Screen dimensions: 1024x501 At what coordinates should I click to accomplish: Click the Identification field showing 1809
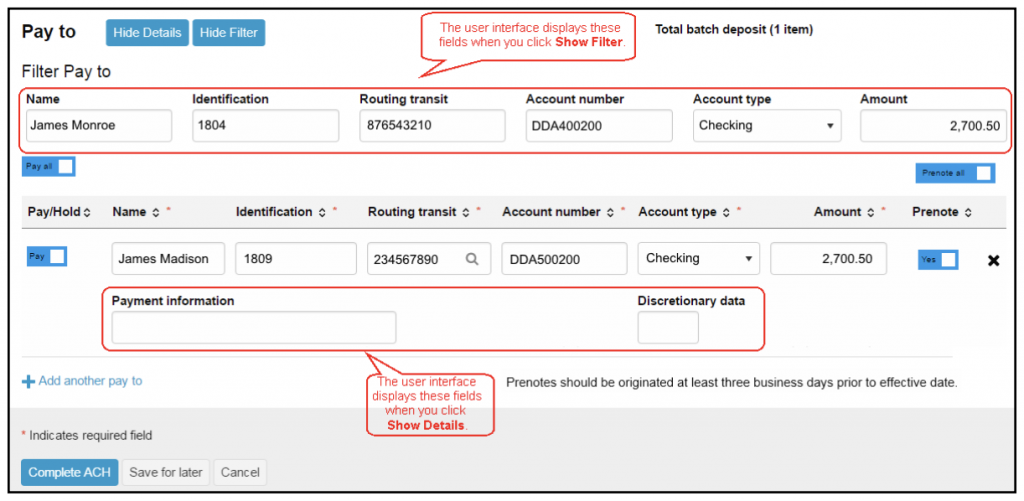(296, 259)
